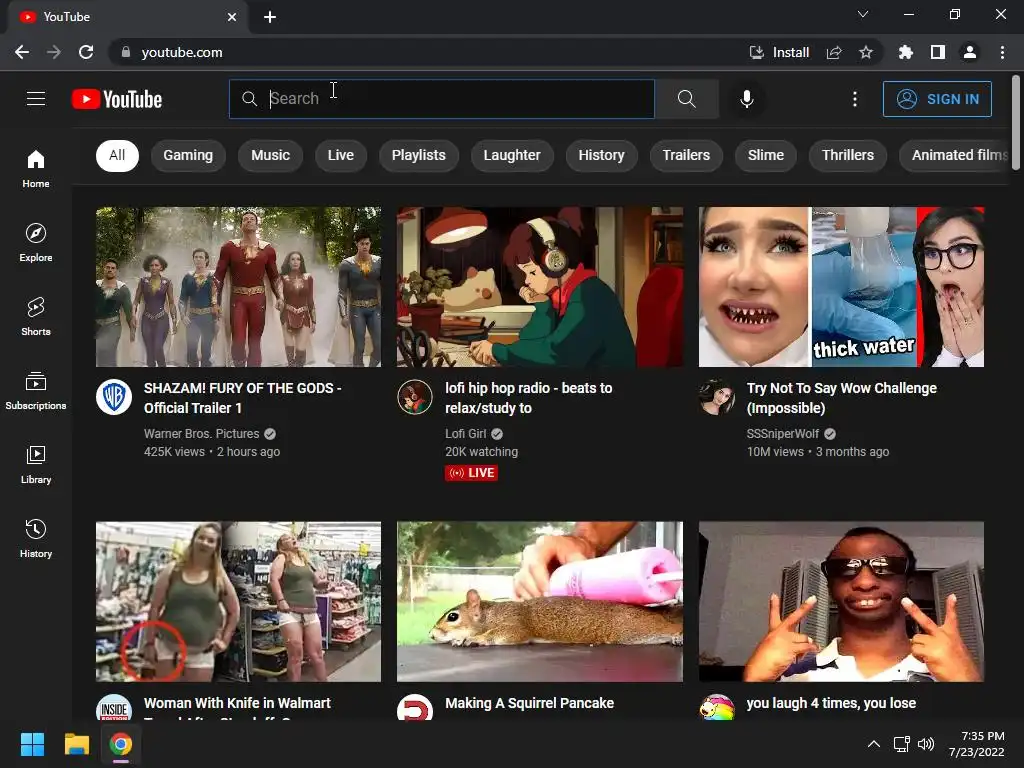The height and width of the screenshot is (768, 1024).
Task: Open Library in sidebar
Action: (x=36, y=464)
